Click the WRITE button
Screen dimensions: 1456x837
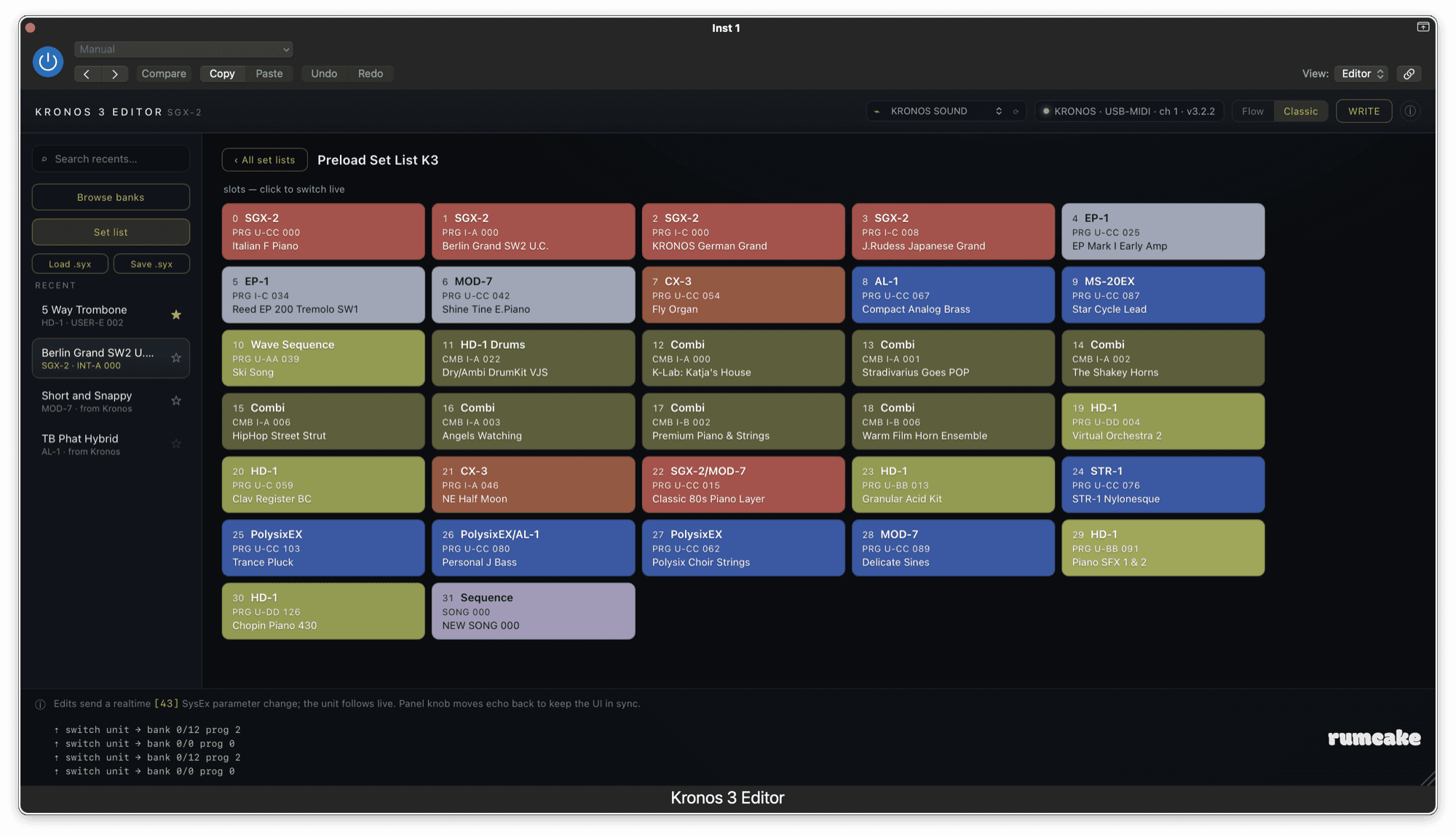pos(1364,111)
